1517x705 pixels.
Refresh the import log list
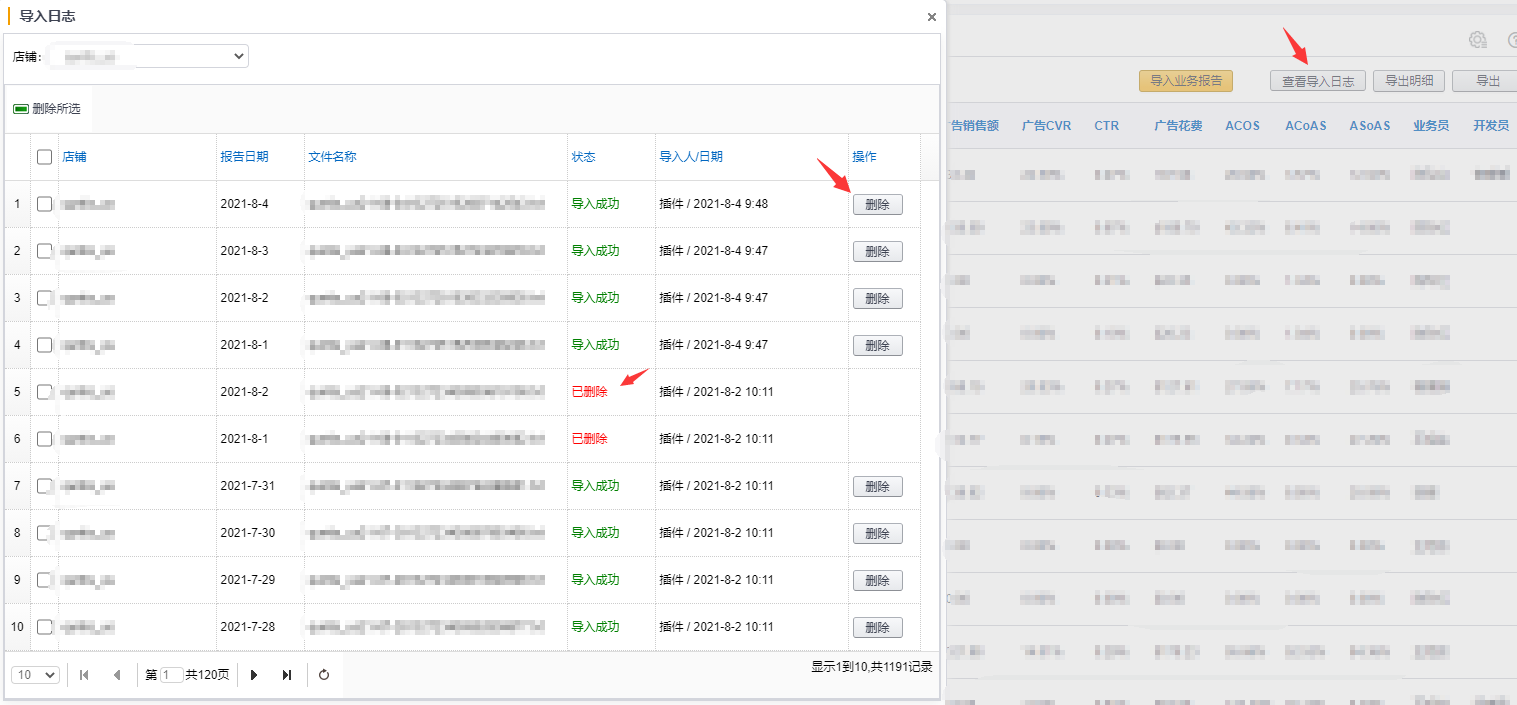pos(324,675)
